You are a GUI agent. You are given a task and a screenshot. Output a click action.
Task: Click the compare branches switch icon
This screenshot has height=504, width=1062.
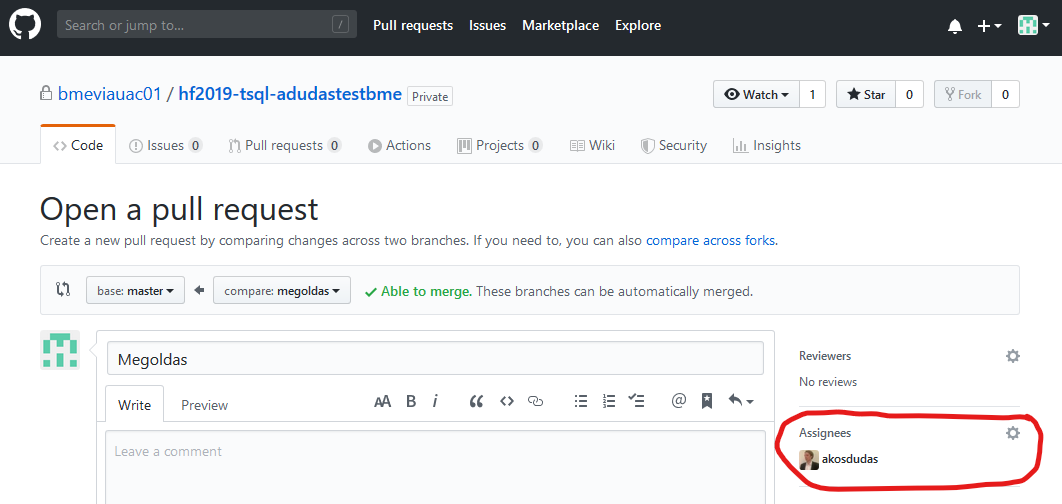[63, 290]
